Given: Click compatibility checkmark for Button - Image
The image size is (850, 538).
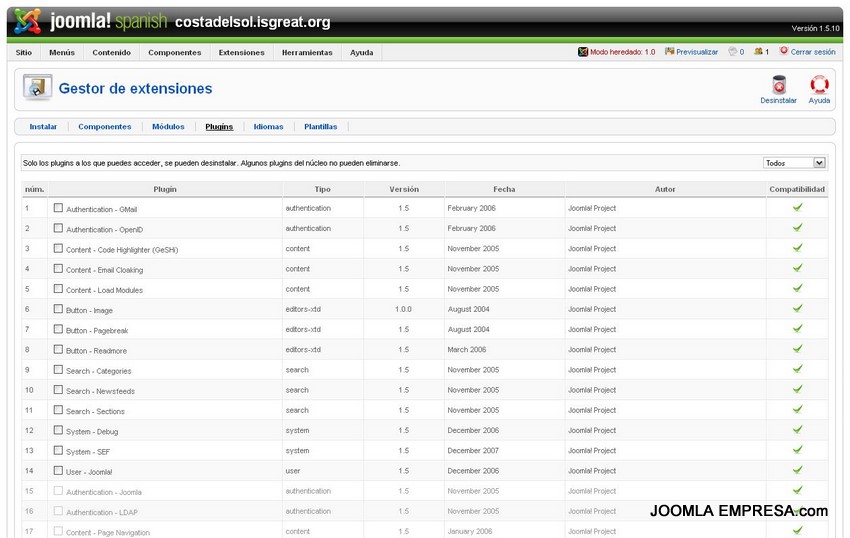Looking at the screenshot, I should [x=797, y=308].
